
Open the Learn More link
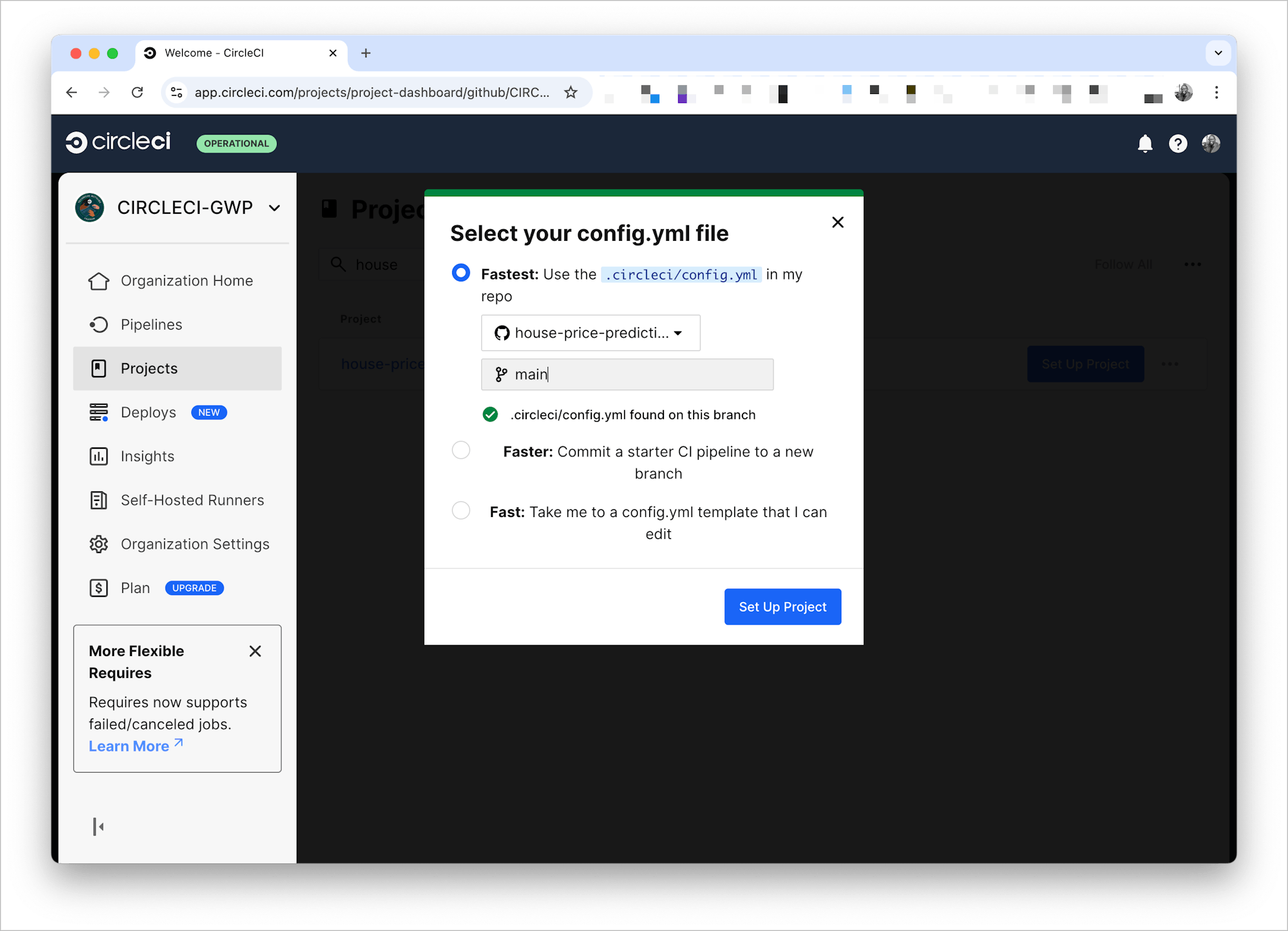[129, 746]
